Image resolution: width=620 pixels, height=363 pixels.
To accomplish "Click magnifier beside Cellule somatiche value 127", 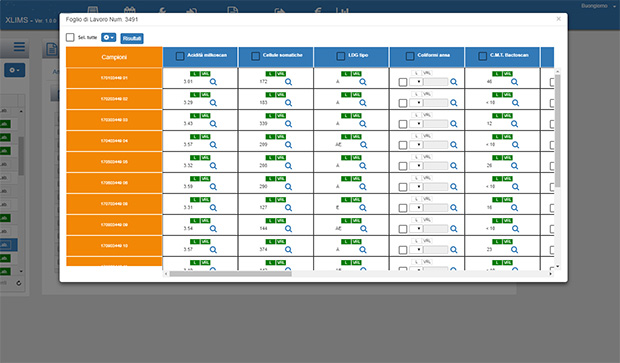I will 288,208.
